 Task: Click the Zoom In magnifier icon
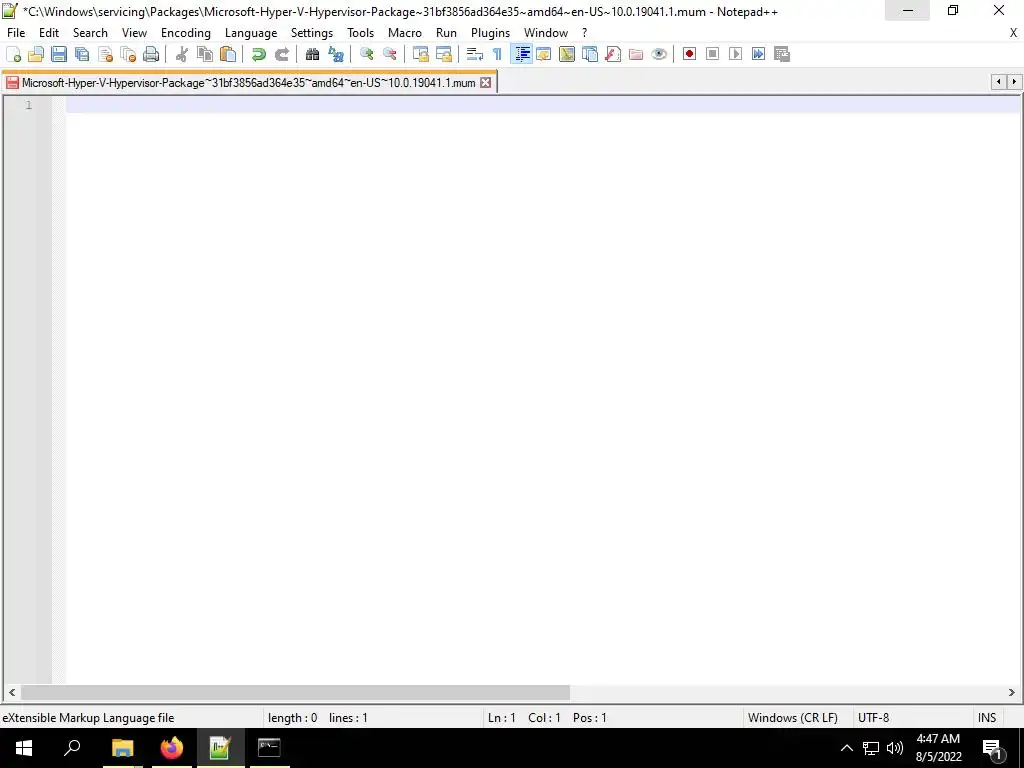(366, 54)
